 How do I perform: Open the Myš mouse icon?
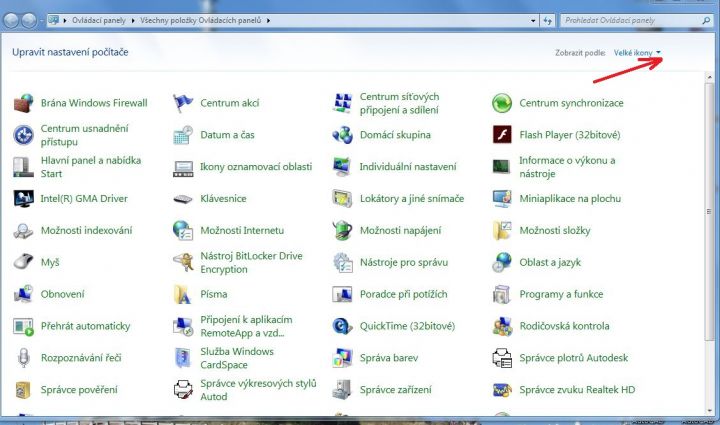(x=23, y=262)
